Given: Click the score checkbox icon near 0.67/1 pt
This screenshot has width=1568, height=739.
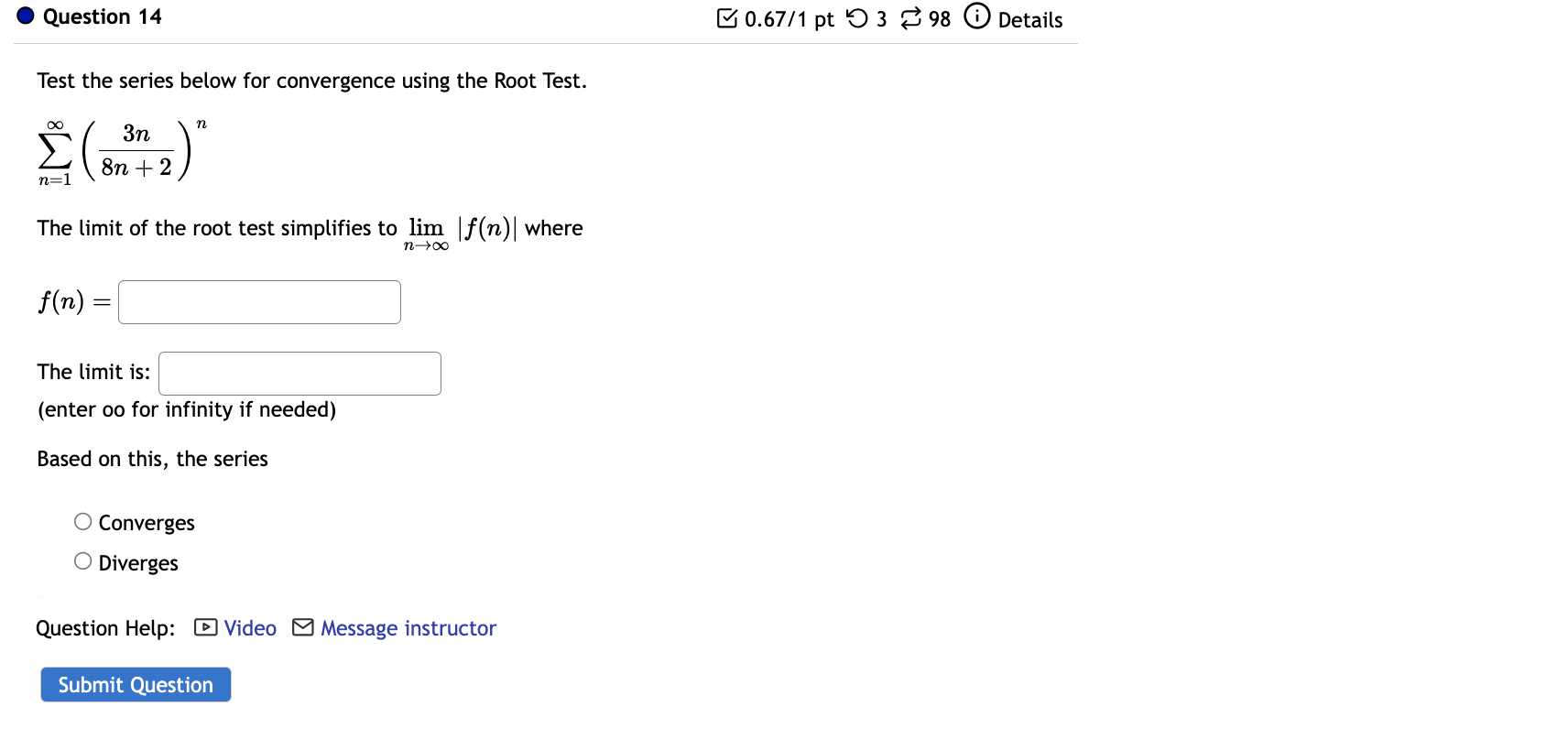Looking at the screenshot, I should (x=728, y=18).
